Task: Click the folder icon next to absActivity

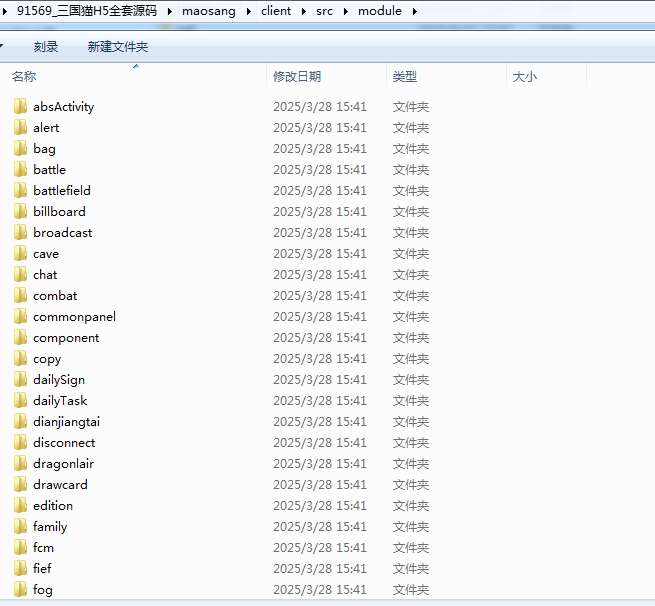Action: [x=20, y=106]
